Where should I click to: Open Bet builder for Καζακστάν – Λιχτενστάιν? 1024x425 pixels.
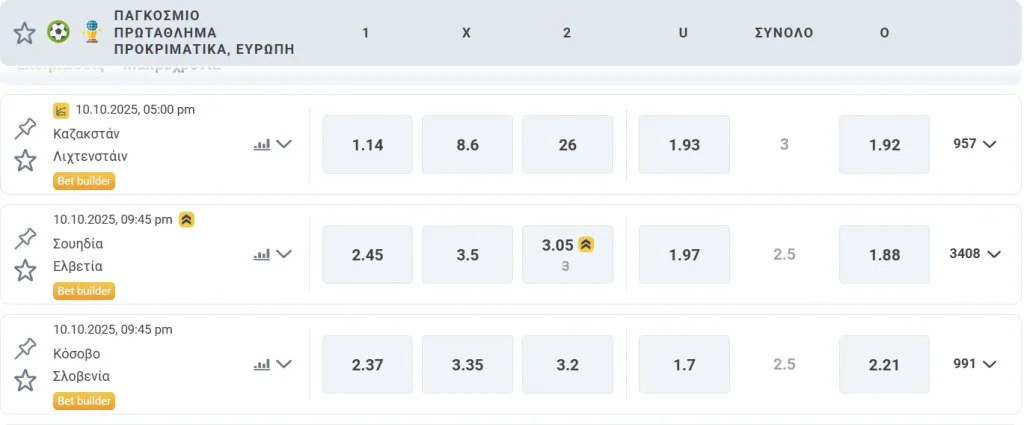coord(84,181)
